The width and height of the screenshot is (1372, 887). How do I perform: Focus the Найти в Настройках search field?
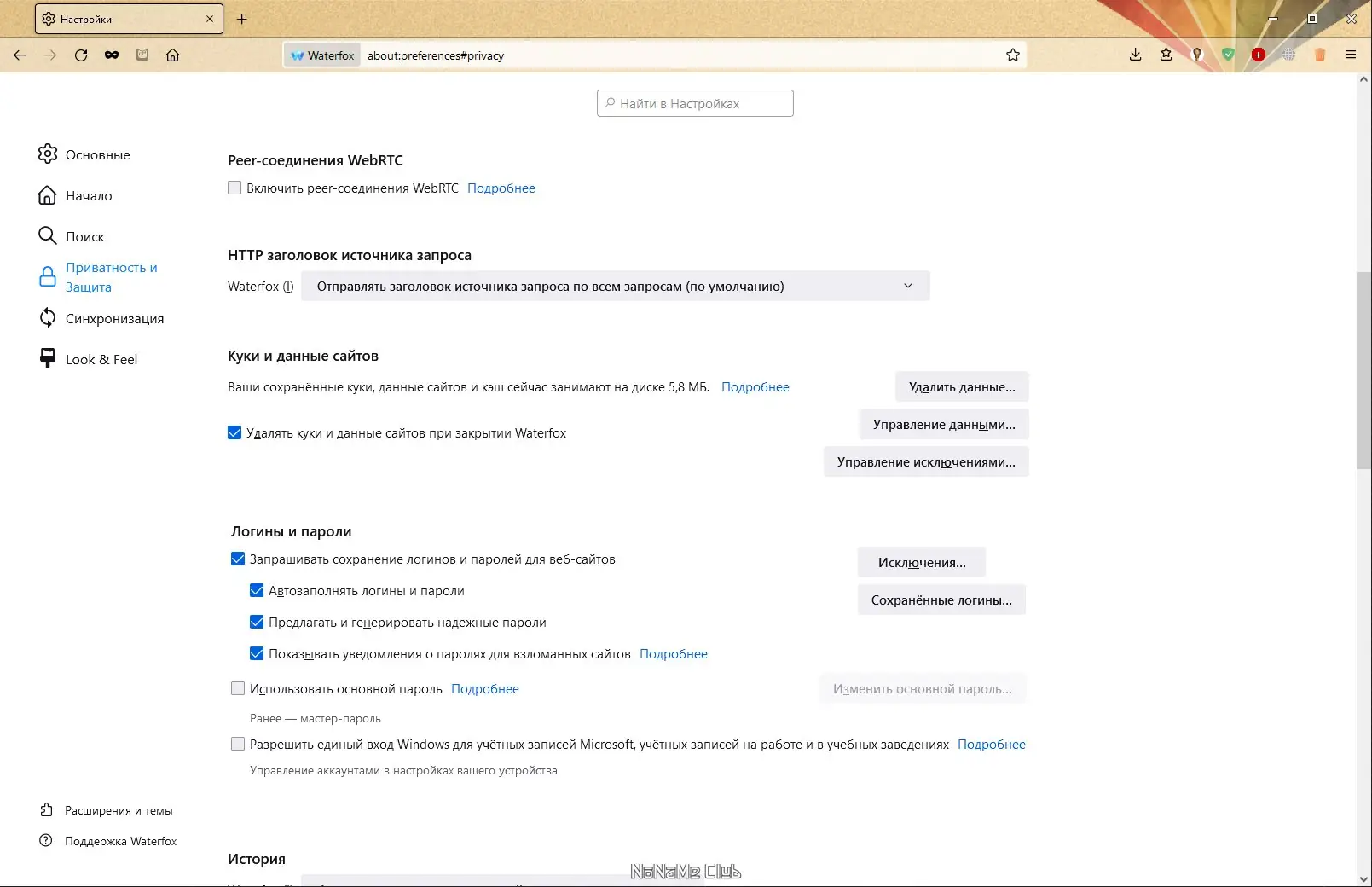coord(695,103)
